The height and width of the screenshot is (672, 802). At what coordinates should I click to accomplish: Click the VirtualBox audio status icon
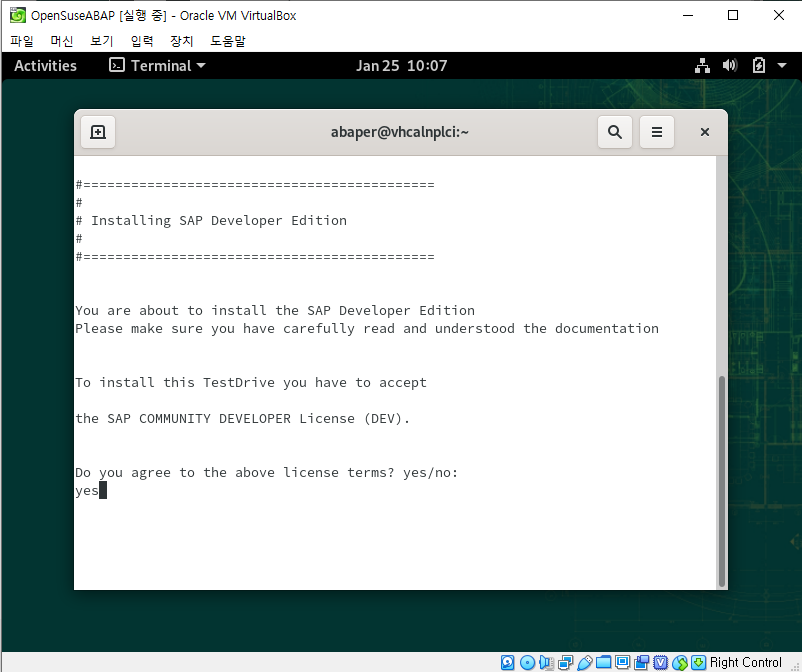pyautogui.click(x=546, y=662)
